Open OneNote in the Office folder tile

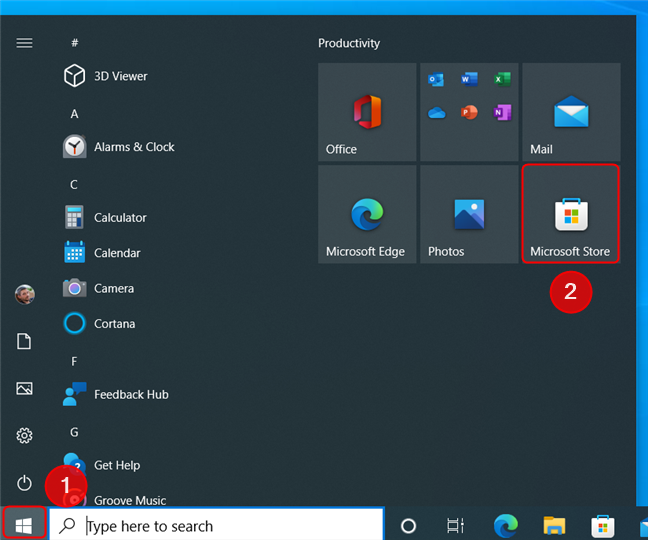(502, 112)
